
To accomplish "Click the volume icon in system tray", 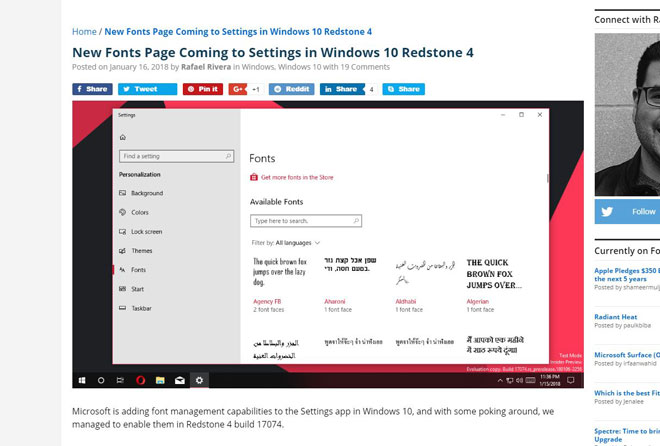I will (x=519, y=380).
